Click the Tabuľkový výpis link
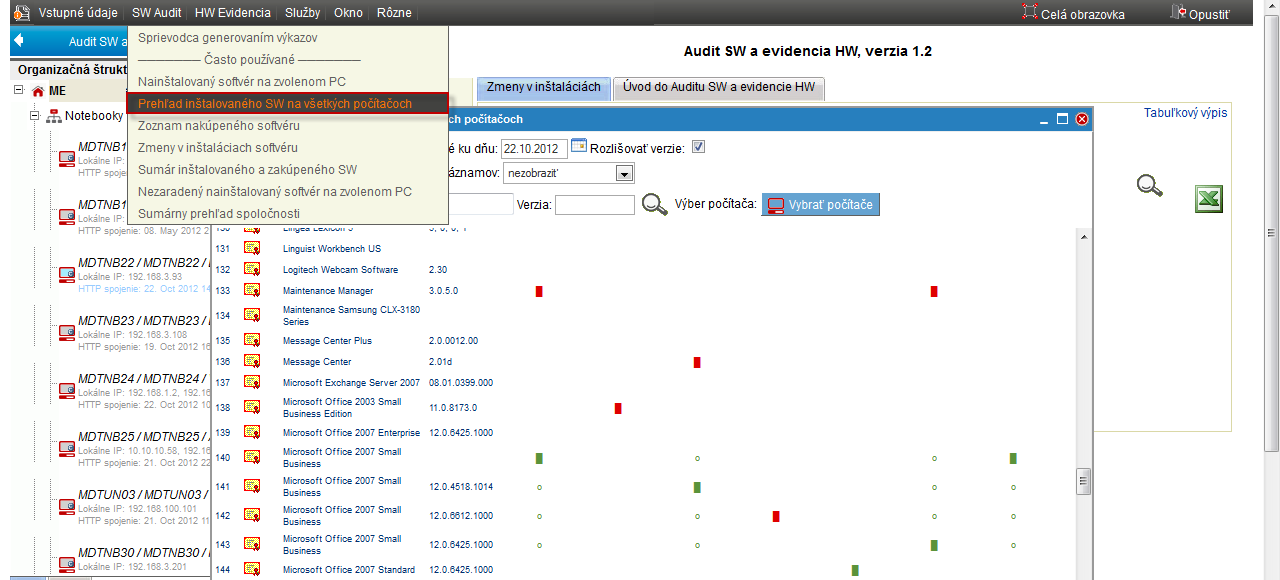 point(1185,113)
